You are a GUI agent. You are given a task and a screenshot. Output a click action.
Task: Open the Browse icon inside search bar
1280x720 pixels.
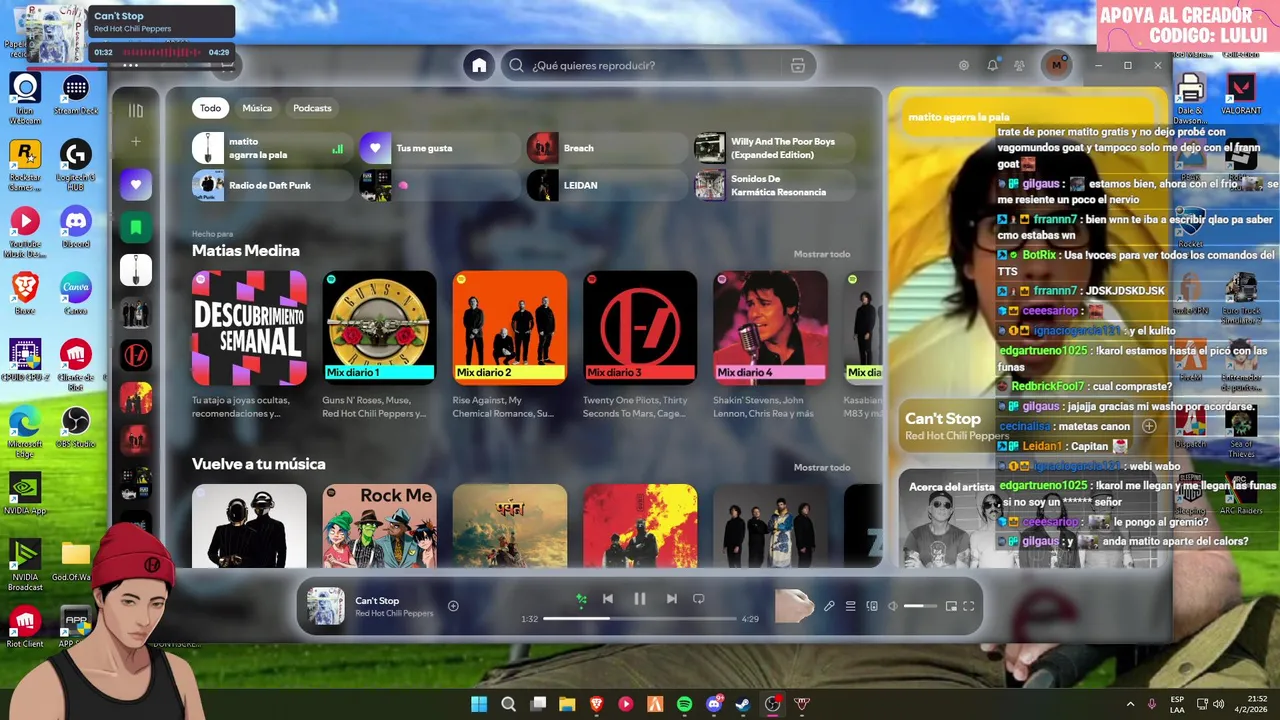coord(797,65)
